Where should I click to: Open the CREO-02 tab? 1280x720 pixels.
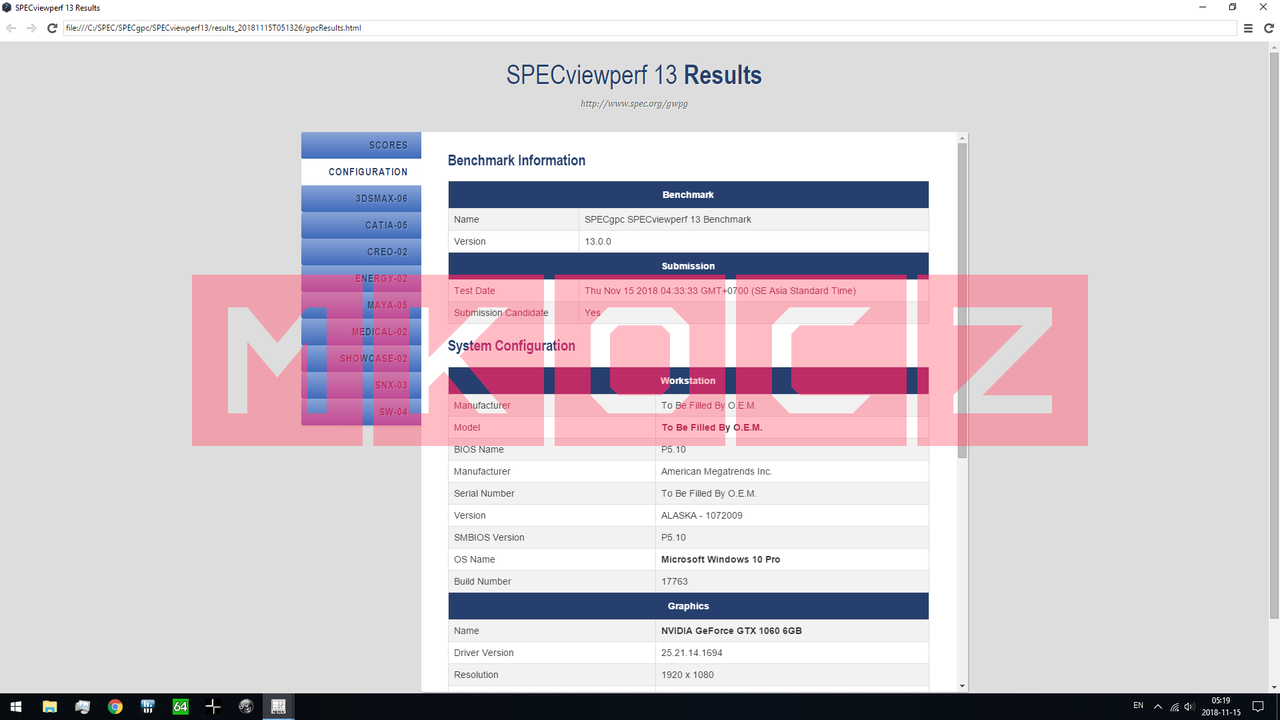[x=361, y=252]
